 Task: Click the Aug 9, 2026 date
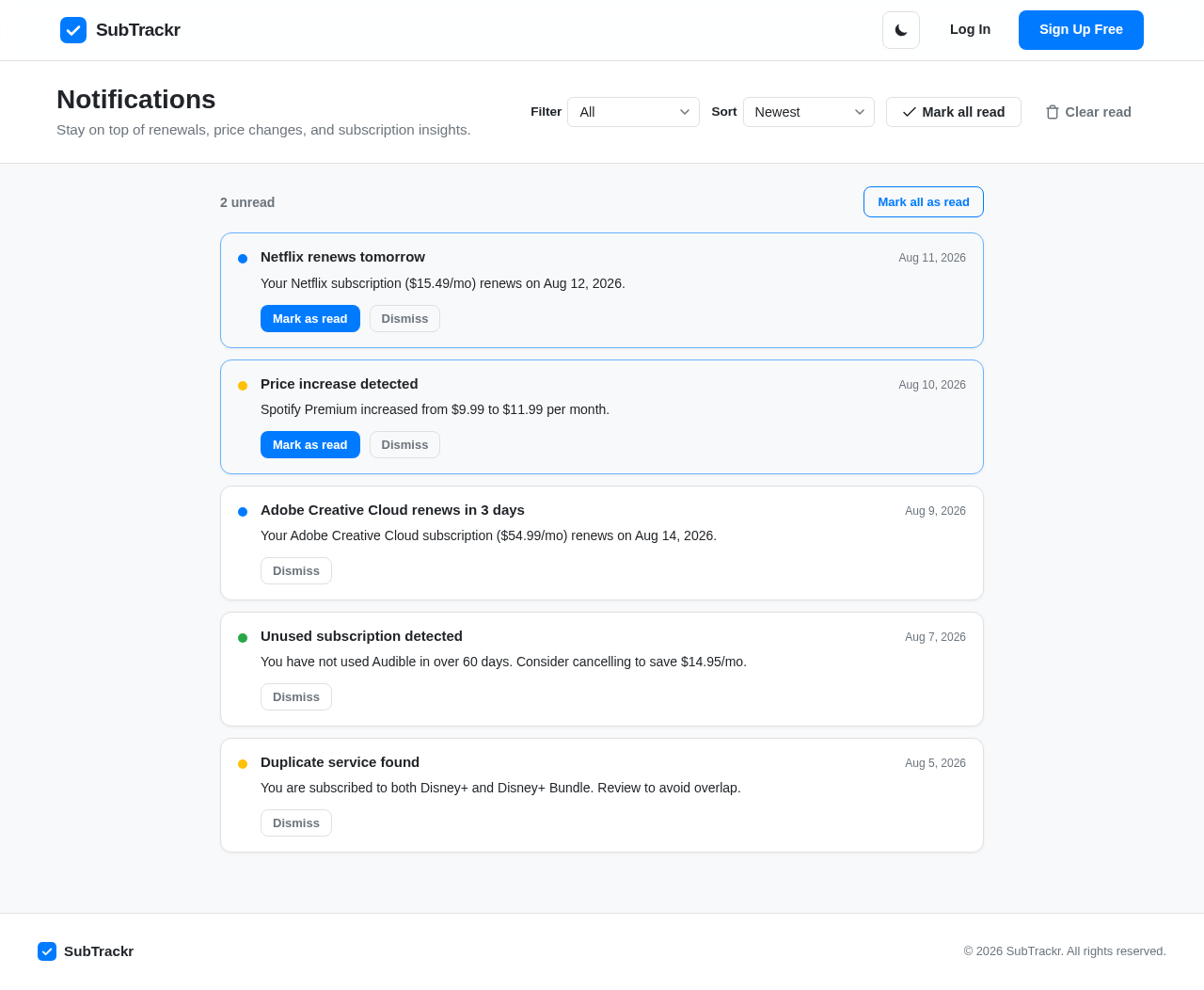pyautogui.click(x=935, y=511)
